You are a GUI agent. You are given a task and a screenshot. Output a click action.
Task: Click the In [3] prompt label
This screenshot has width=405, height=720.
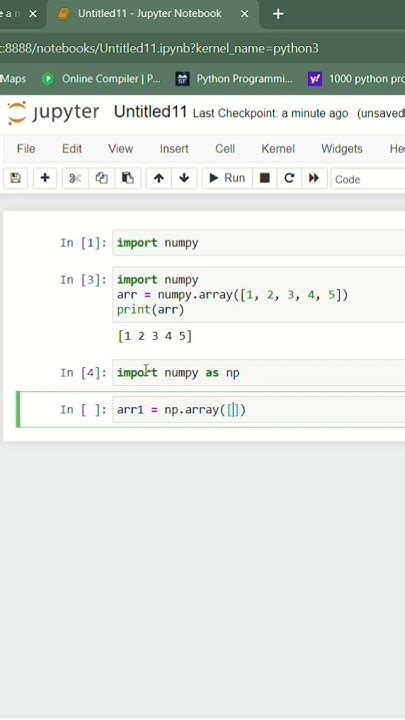point(83,280)
